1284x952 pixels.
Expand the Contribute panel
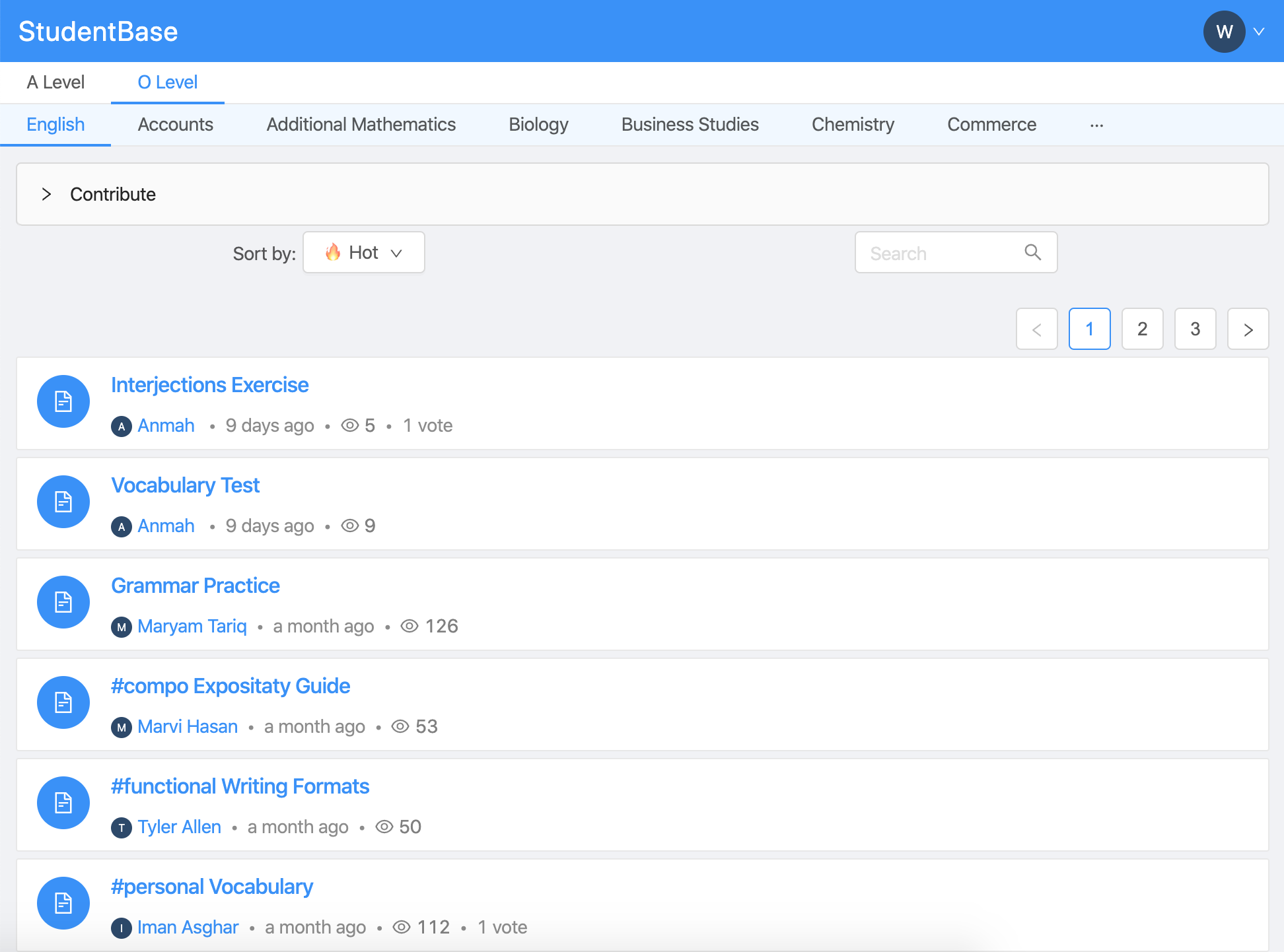coord(46,194)
